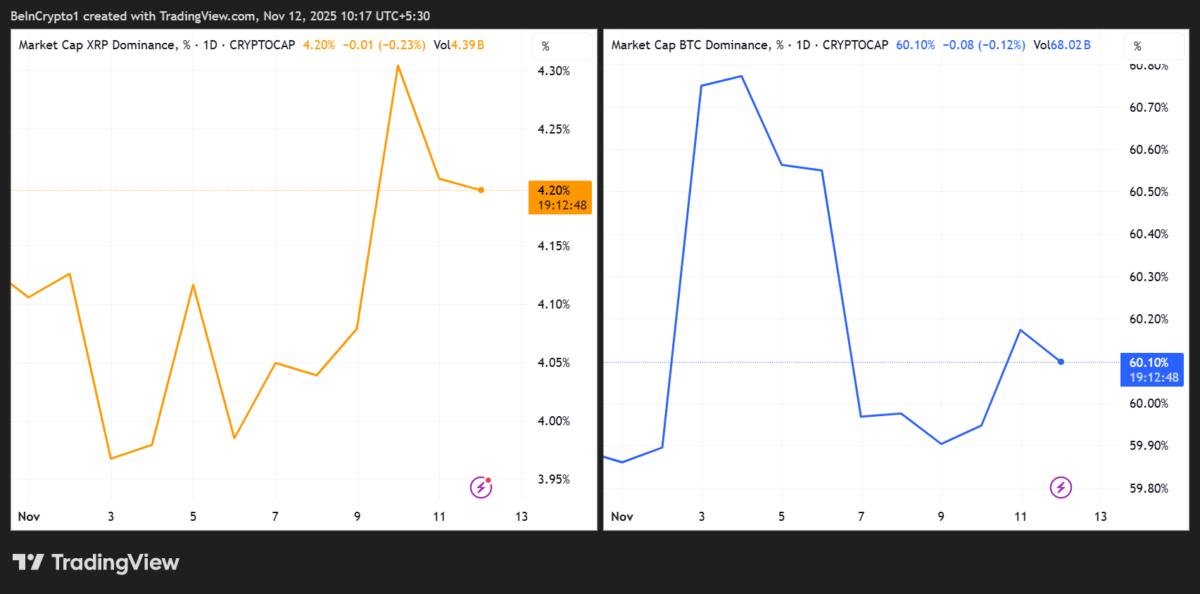The image size is (1200, 594).
Task: Toggle the percentage scale on the XRP price axis
Action: (x=545, y=44)
